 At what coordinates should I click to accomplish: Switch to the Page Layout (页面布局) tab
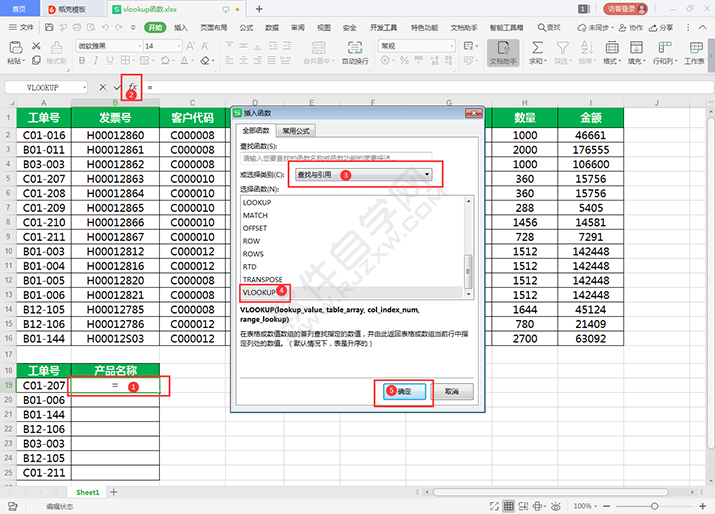[x=213, y=27]
